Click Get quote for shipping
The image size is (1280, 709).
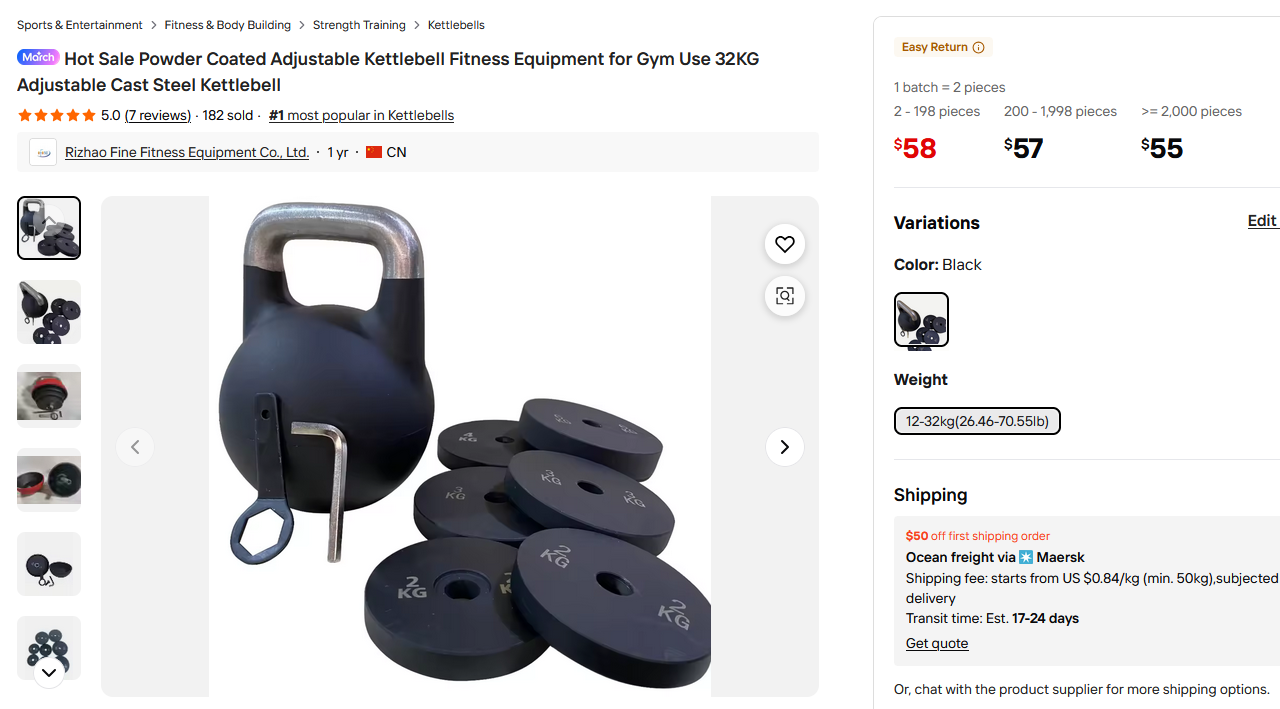[x=937, y=643]
